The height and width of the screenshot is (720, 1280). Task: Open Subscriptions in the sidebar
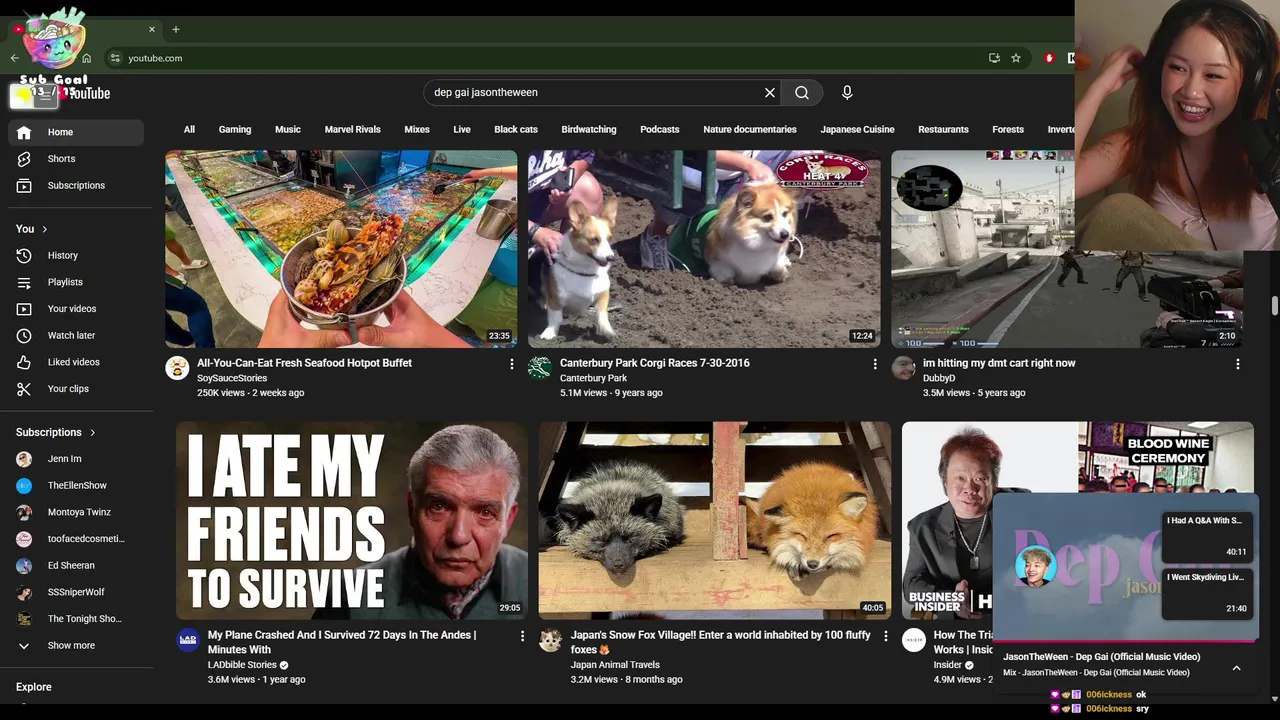(75, 185)
